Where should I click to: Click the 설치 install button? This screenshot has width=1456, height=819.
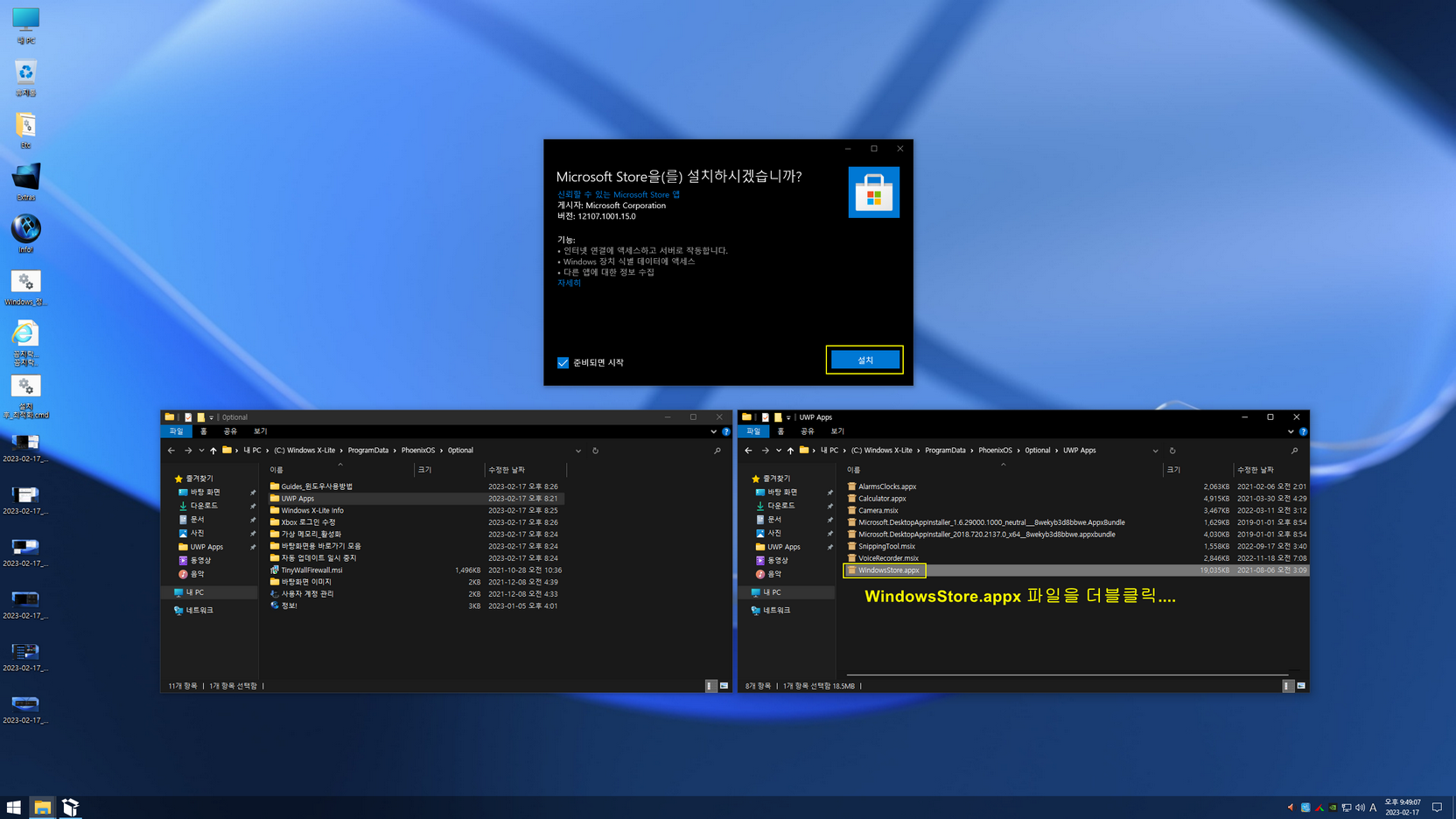[x=864, y=360]
